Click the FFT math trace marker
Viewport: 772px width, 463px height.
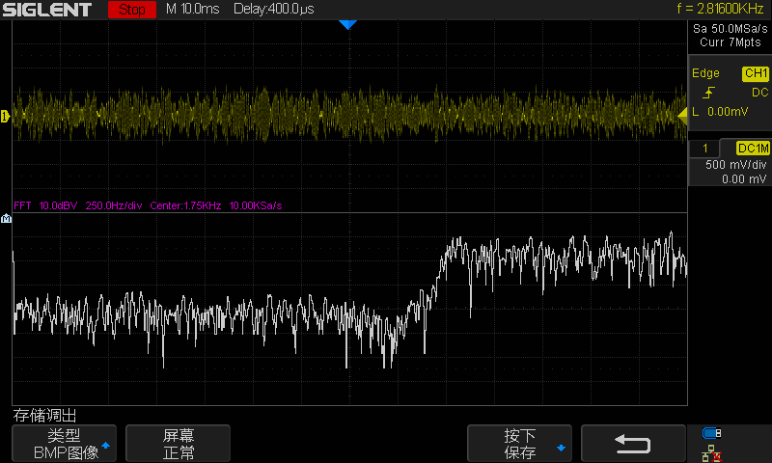(6, 219)
